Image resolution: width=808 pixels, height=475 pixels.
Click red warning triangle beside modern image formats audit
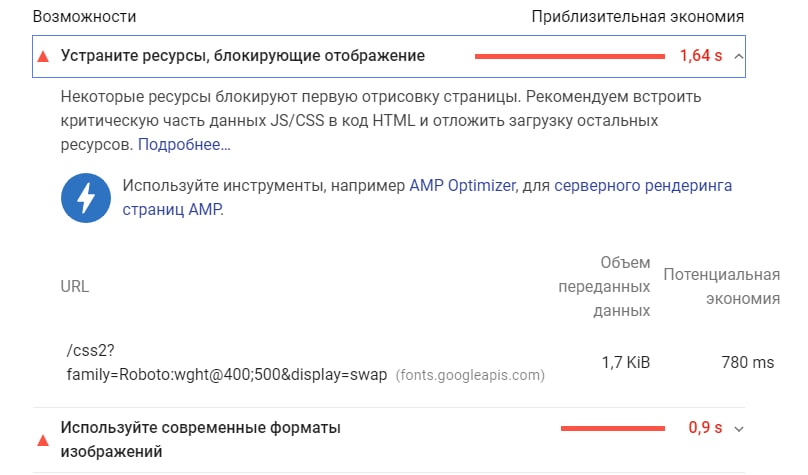[42, 440]
